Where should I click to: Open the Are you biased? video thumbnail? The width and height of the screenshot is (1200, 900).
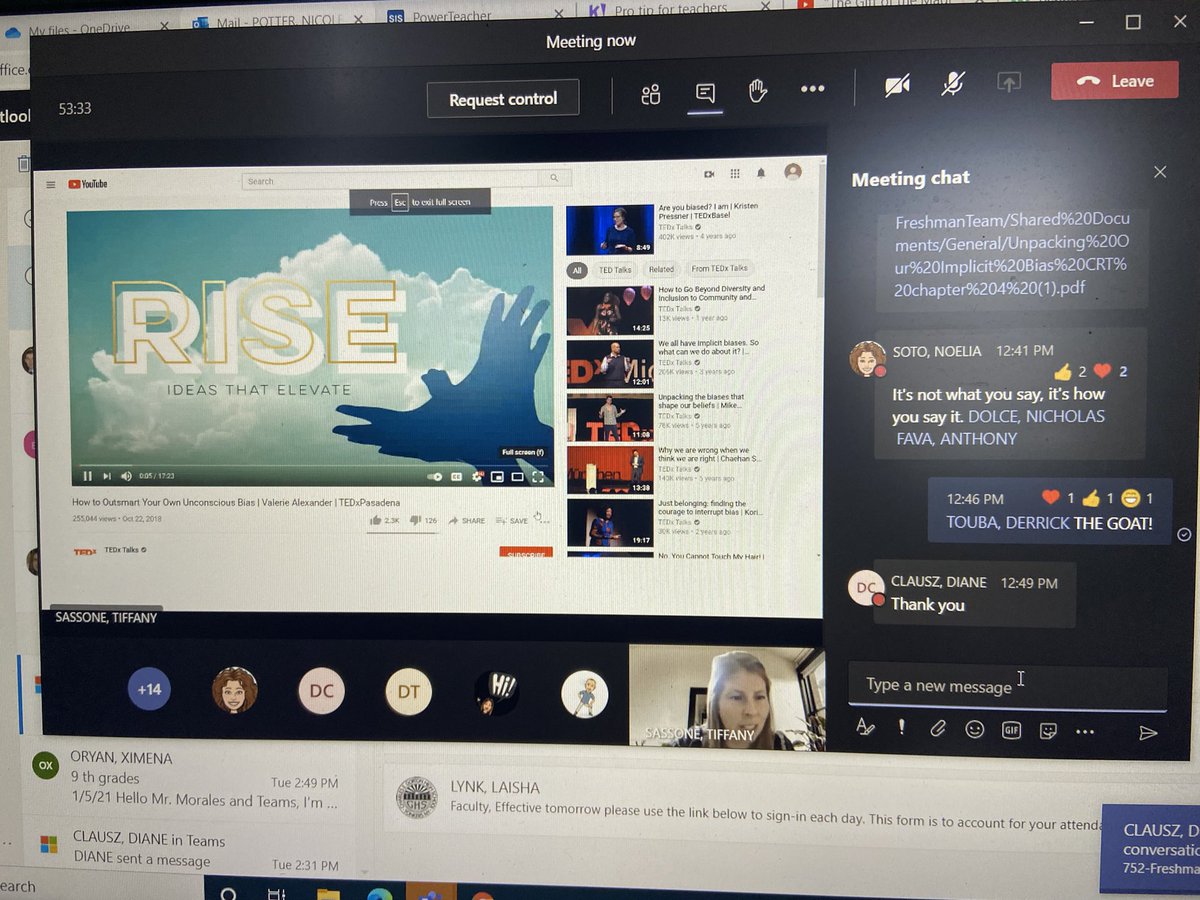610,229
